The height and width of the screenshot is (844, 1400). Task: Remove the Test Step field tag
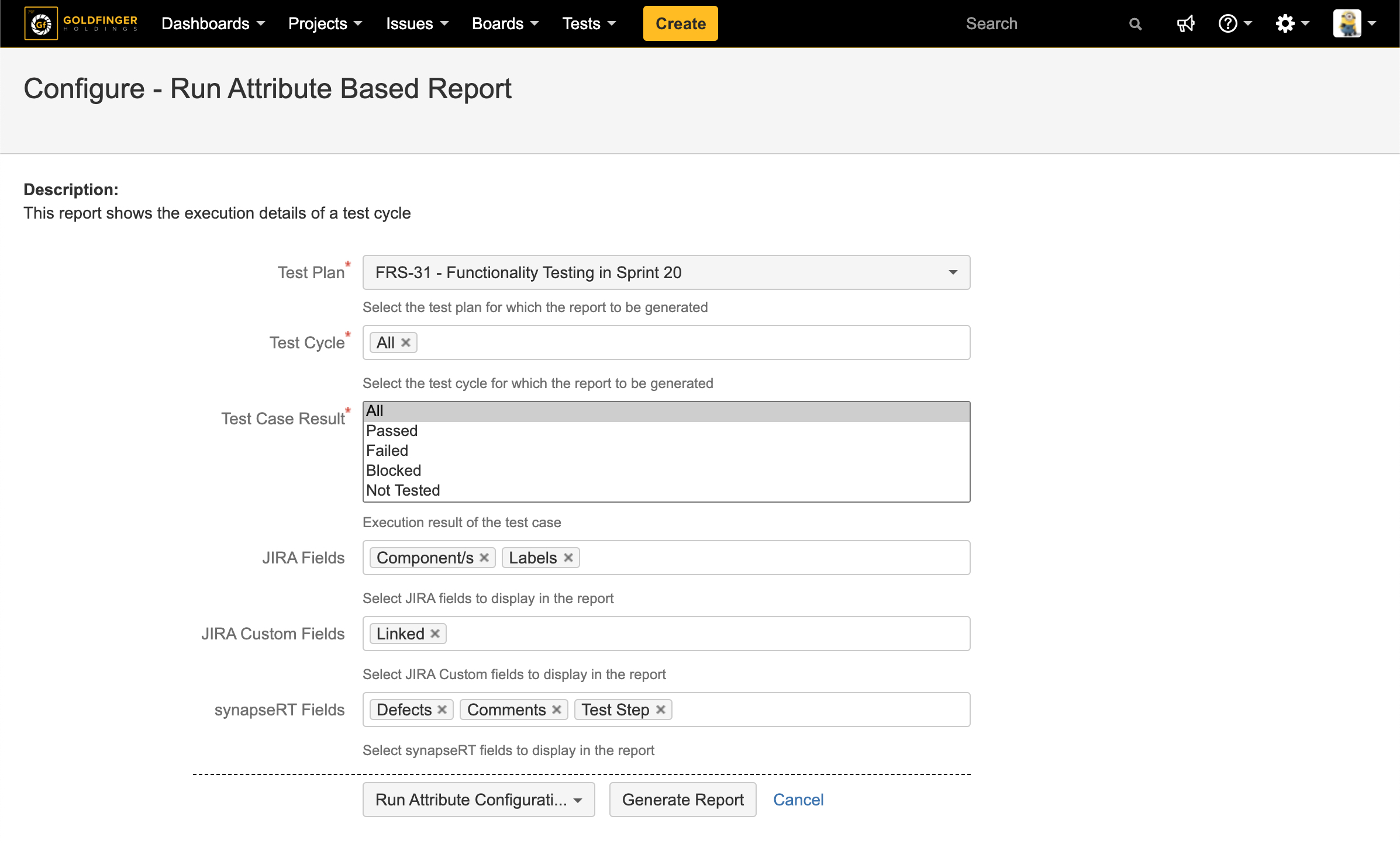[x=661, y=710]
